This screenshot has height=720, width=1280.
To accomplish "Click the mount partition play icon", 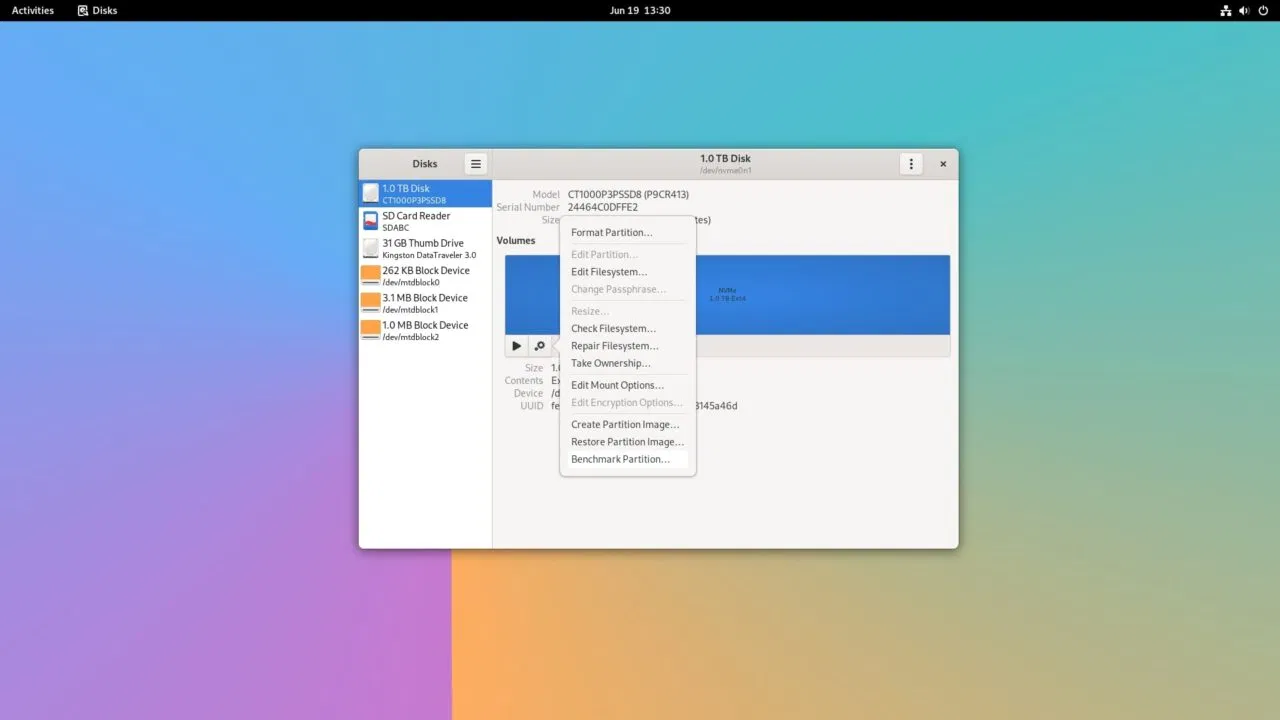I will click(x=516, y=346).
